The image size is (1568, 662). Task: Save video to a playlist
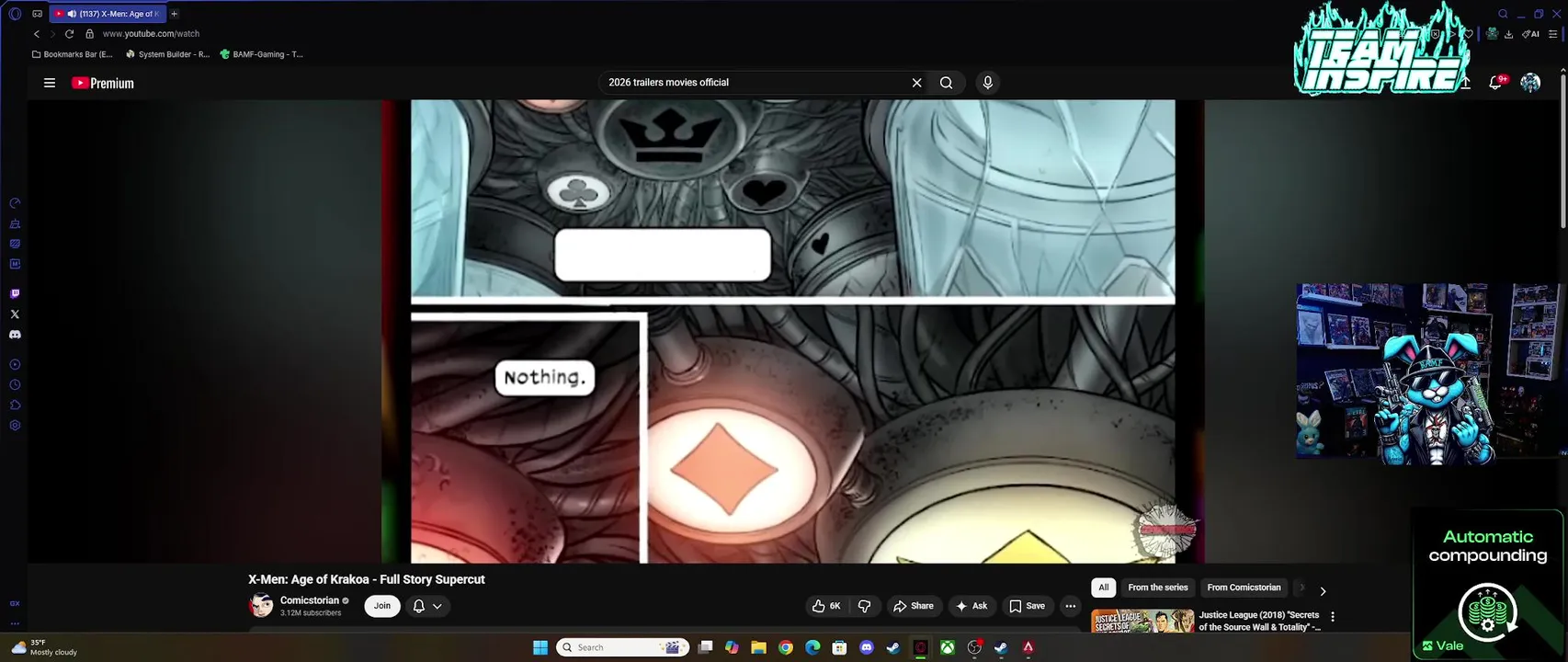[x=1028, y=606]
